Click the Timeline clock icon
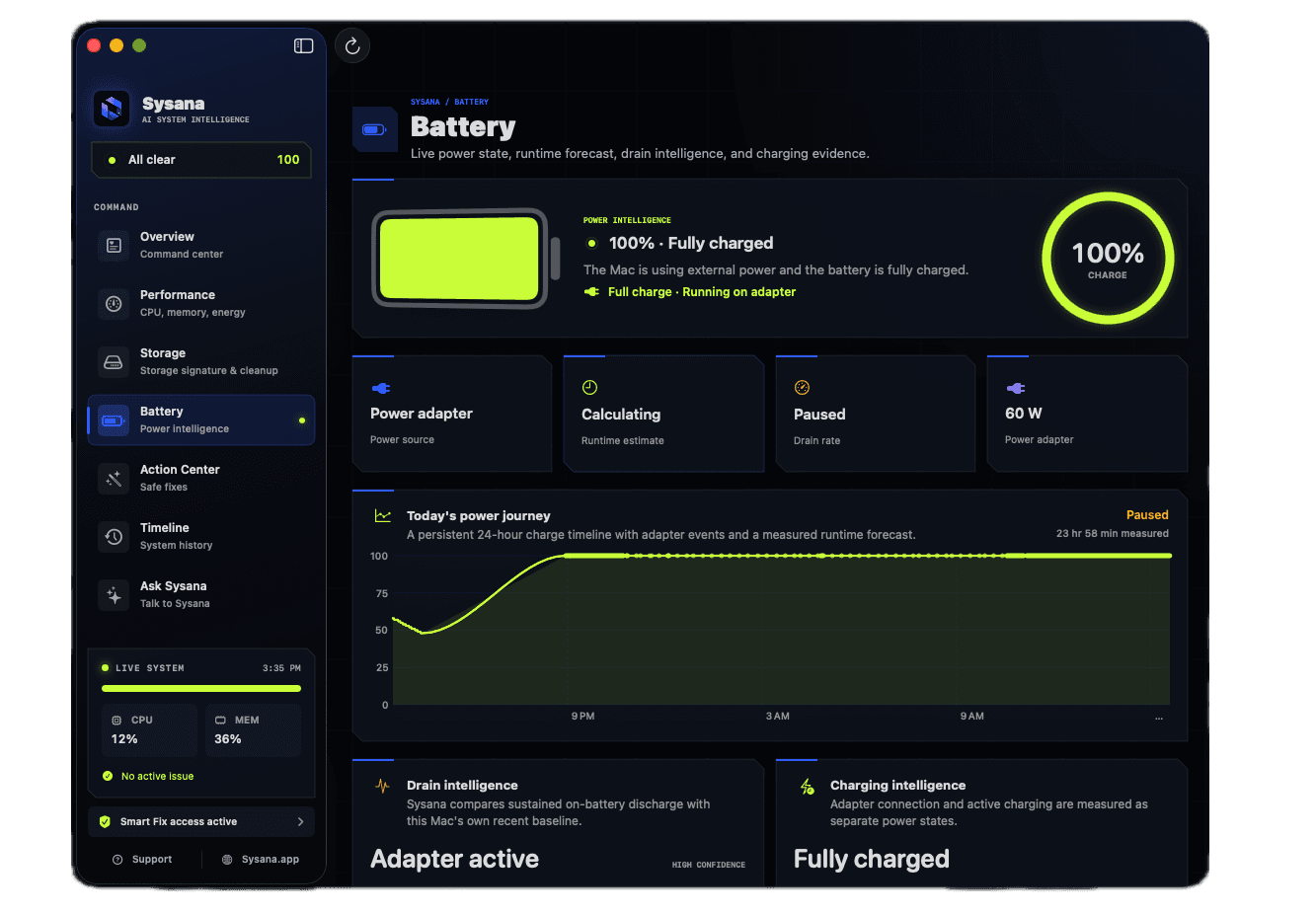The height and width of the screenshot is (914, 1316). [114, 537]
